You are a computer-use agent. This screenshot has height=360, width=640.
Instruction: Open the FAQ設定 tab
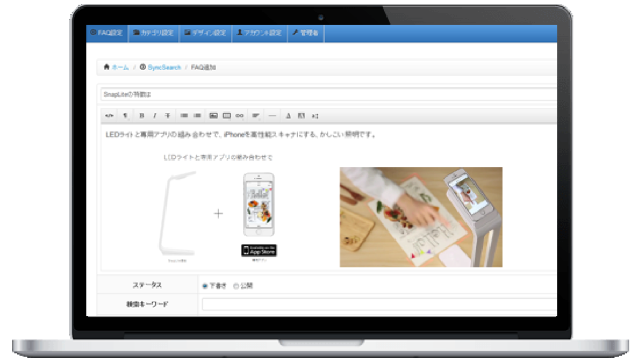pos(107,33)
